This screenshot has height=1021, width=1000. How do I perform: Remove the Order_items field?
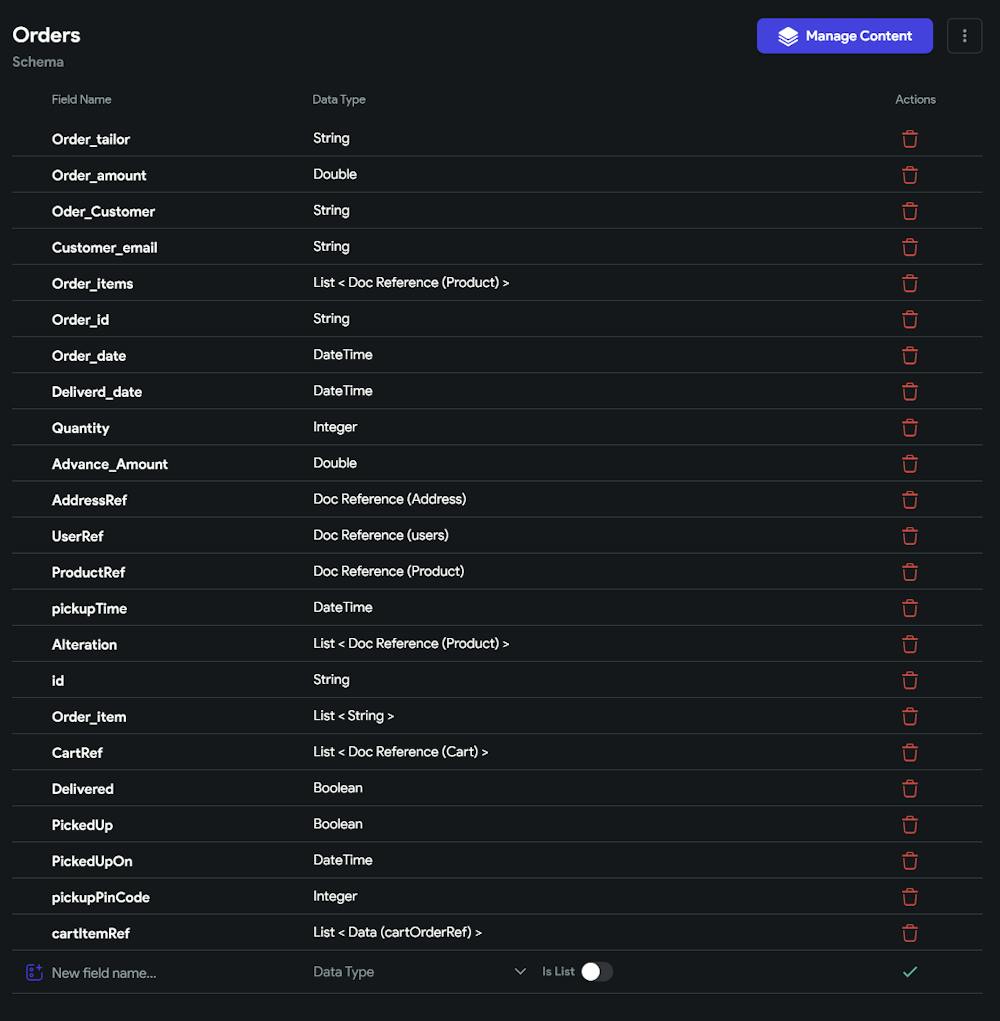pos(910,283)
